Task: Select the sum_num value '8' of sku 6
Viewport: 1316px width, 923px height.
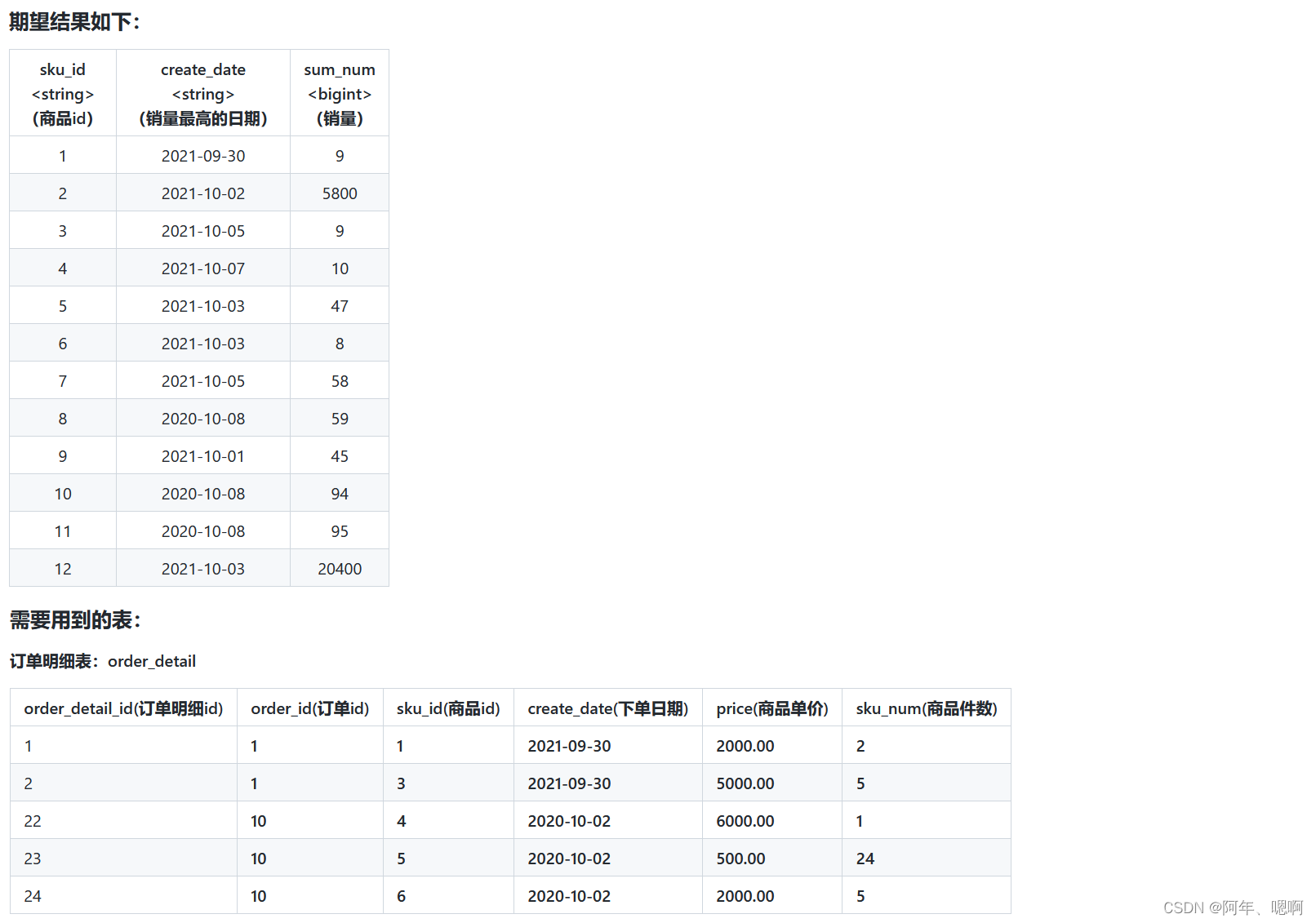Action: (x=340, y=344)
